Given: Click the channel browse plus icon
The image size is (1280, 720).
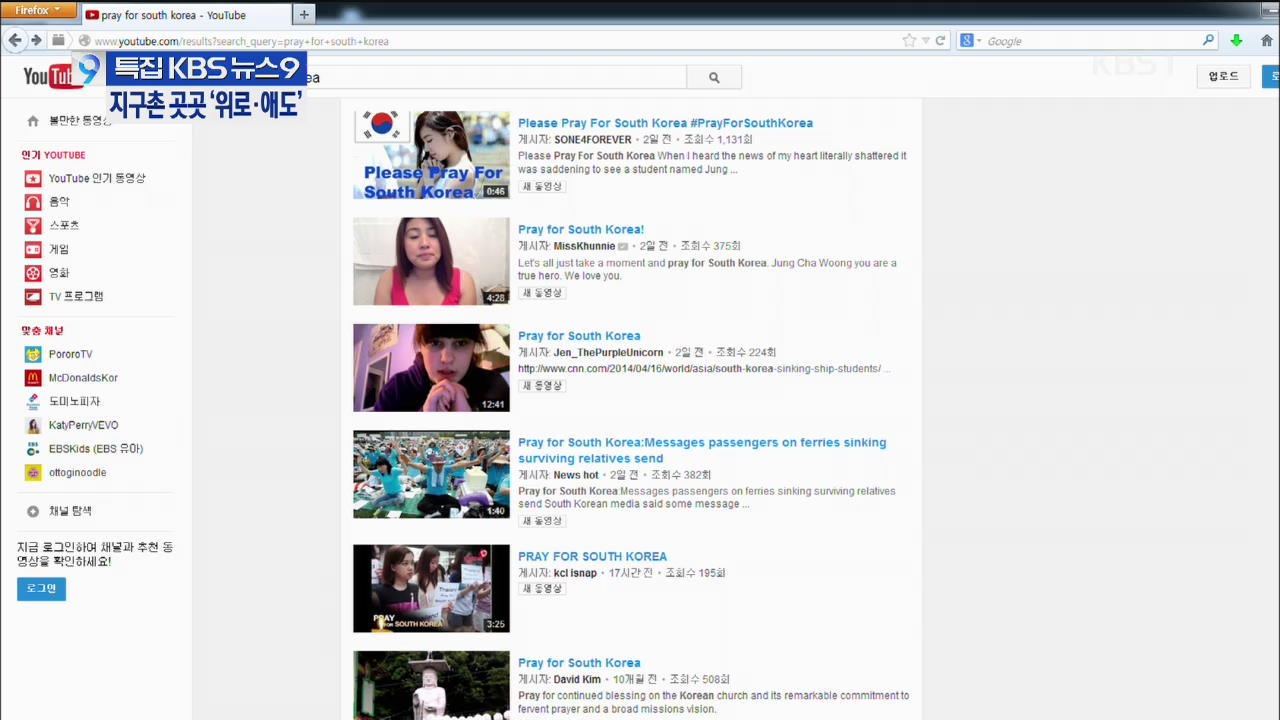Looking at the screenshot, I should 33,511.
